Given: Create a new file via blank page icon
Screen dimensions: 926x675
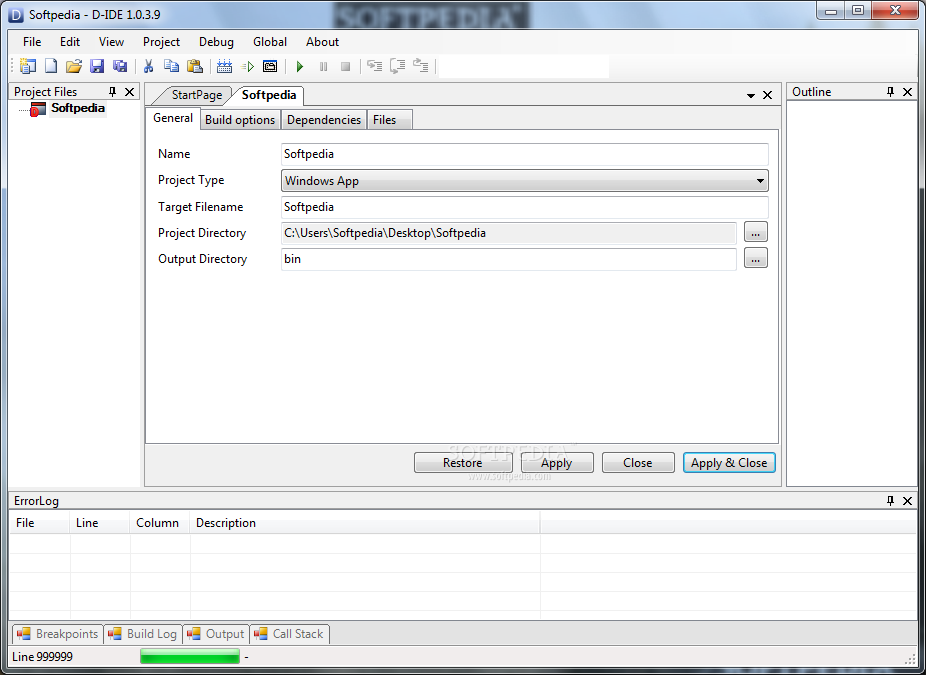Looking at the screenshot, I should point(51,66).
